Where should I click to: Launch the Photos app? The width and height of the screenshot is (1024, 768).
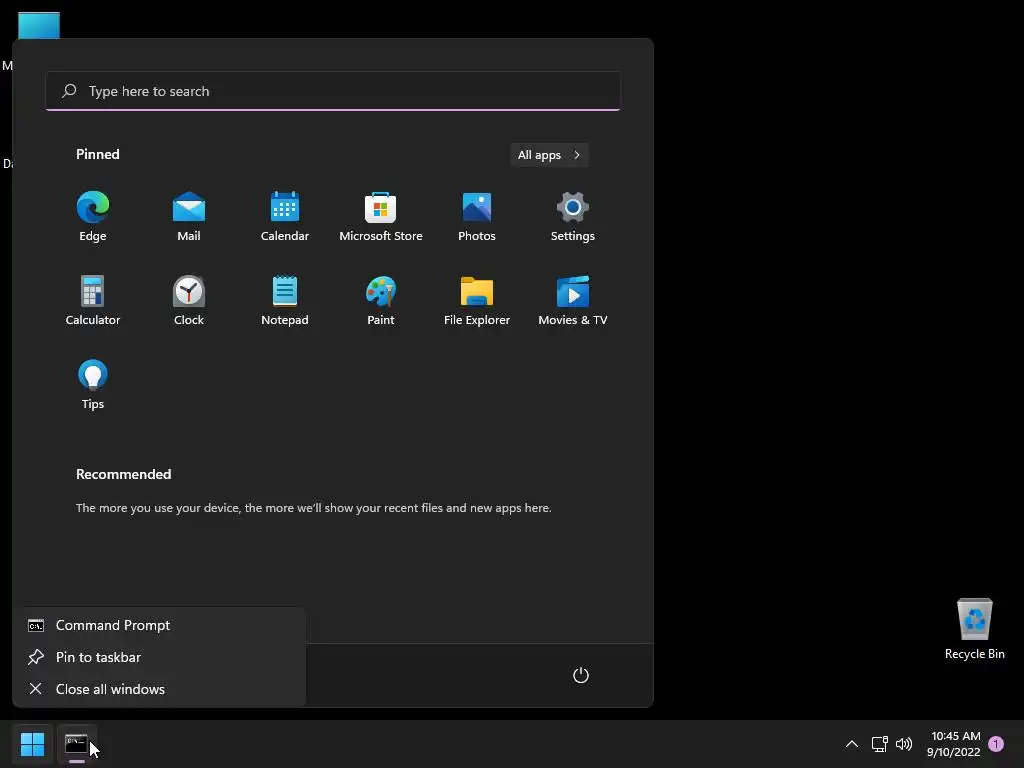[x=477, y=217]
